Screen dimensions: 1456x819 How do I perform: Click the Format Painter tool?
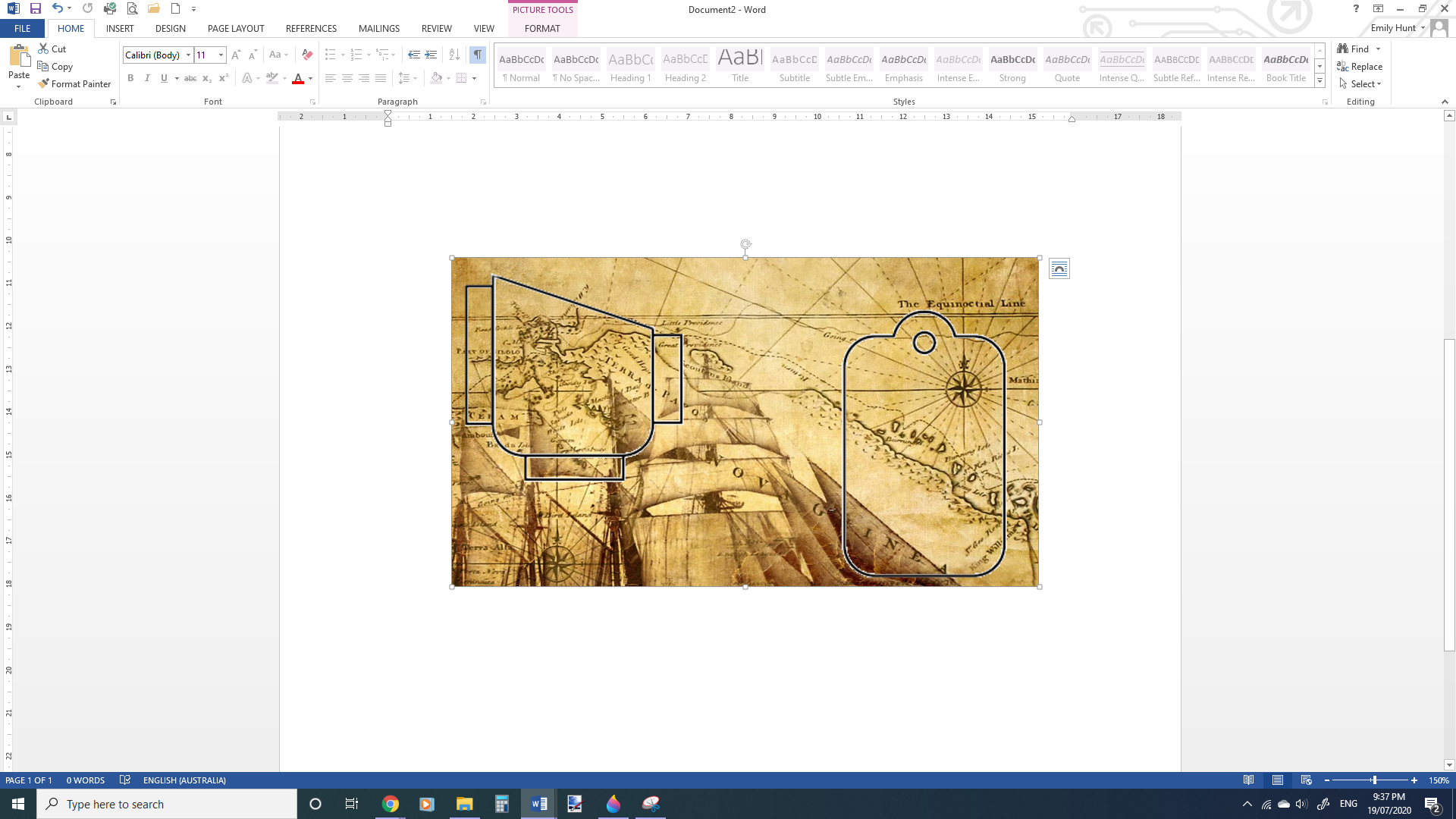click(74, 84)
